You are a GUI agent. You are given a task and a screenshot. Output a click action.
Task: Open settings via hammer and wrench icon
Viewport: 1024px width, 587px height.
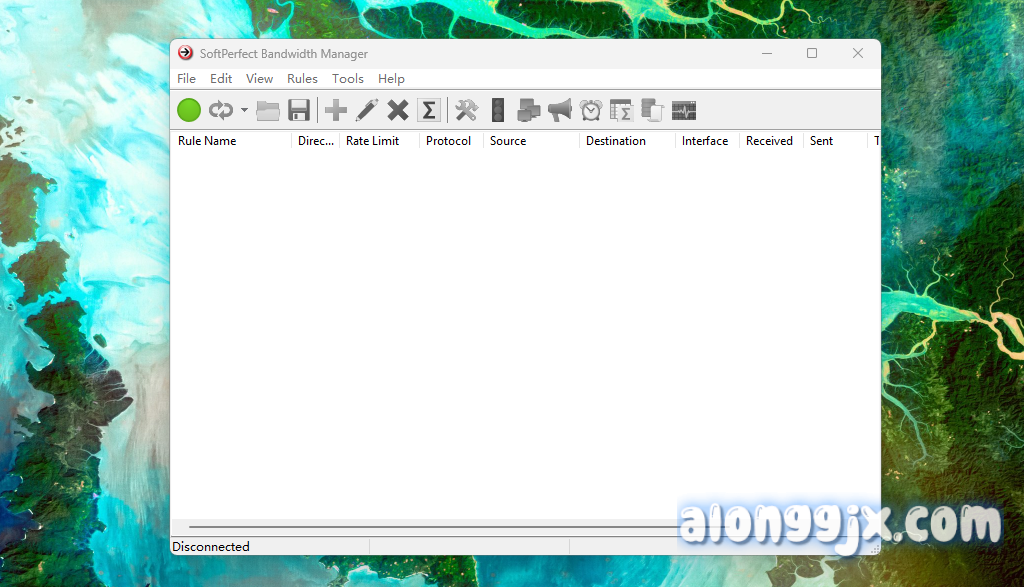pos(466,110)
